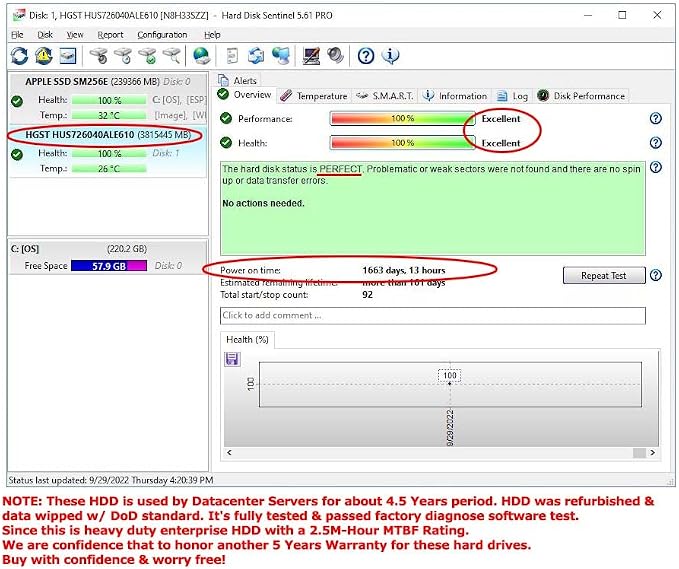679x569 pixels.
Task: Open the S.M.A.R.T. tab
Action: point(384,96)
